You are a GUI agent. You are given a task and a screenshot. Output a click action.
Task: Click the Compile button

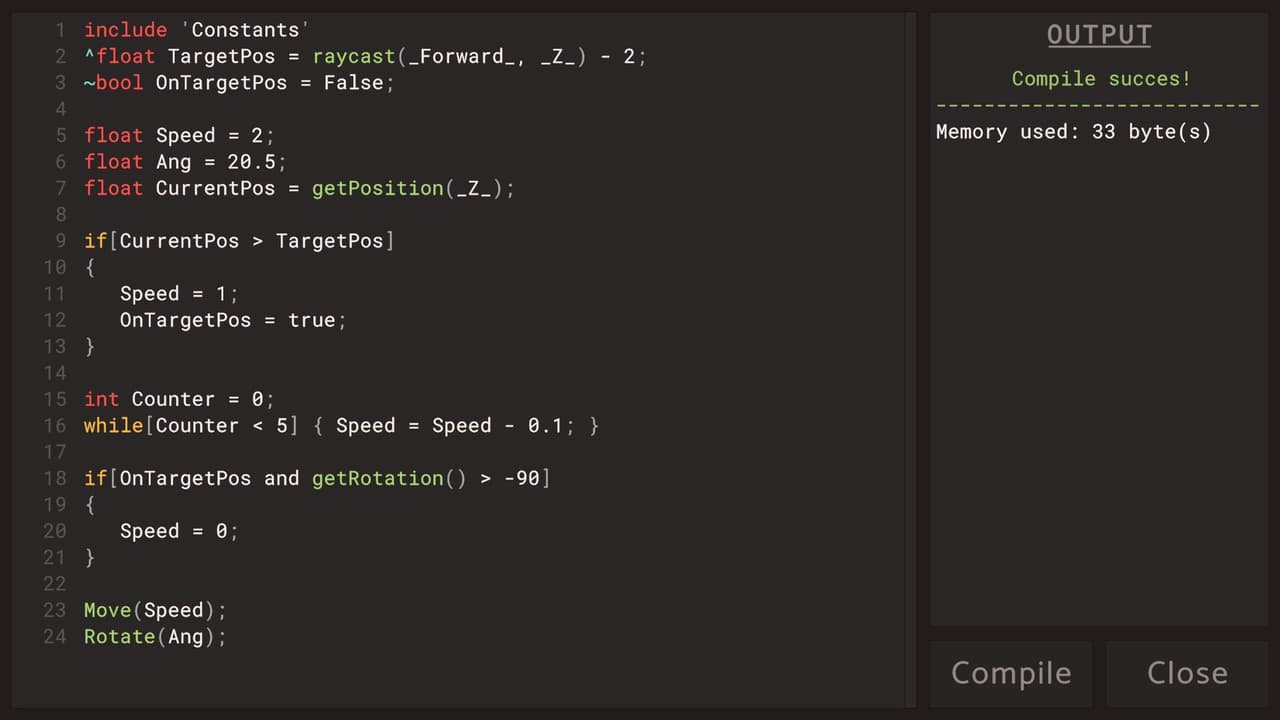click(1011, 673)
